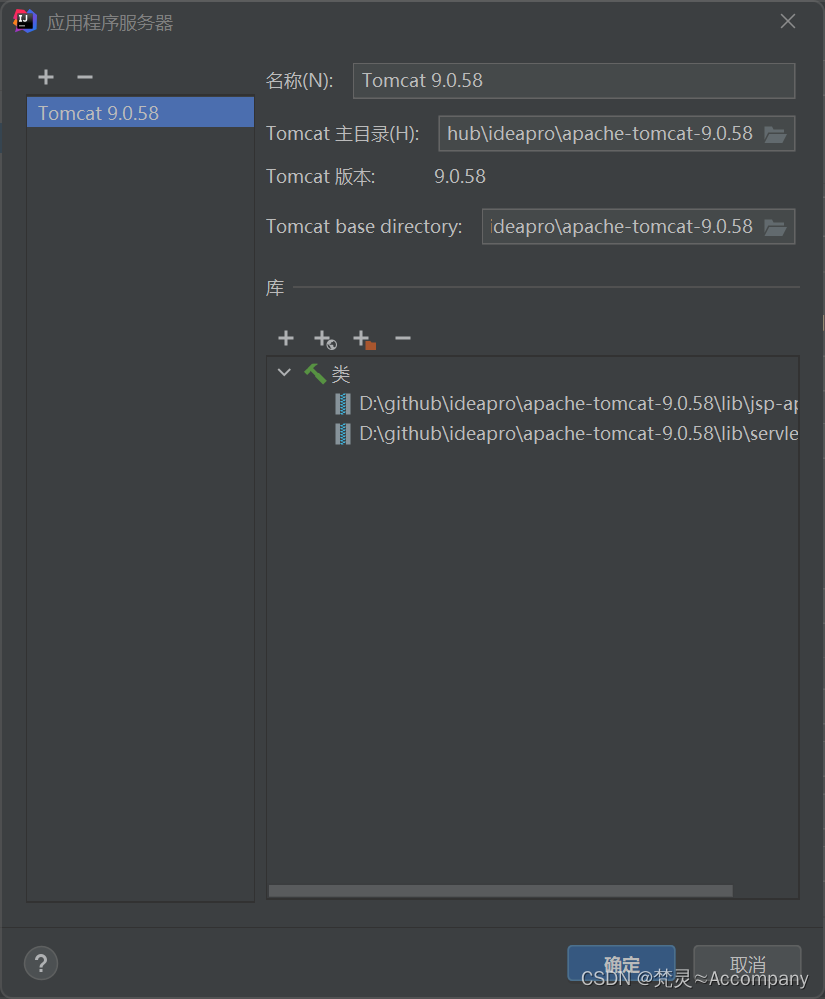The image size is (825, 999).
Task: Click the Tomcat 版本 value 9.0.58
Action: (x=460, y=176)
